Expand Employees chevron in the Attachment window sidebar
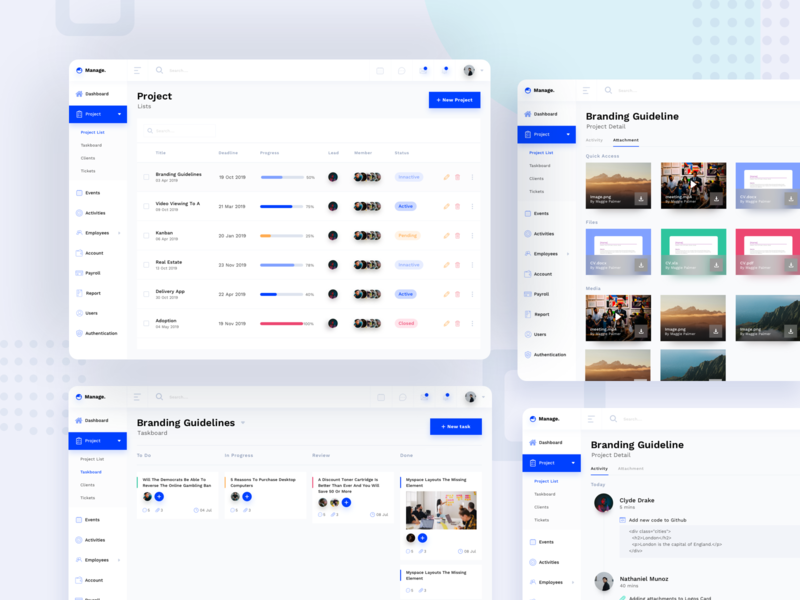 568,254
